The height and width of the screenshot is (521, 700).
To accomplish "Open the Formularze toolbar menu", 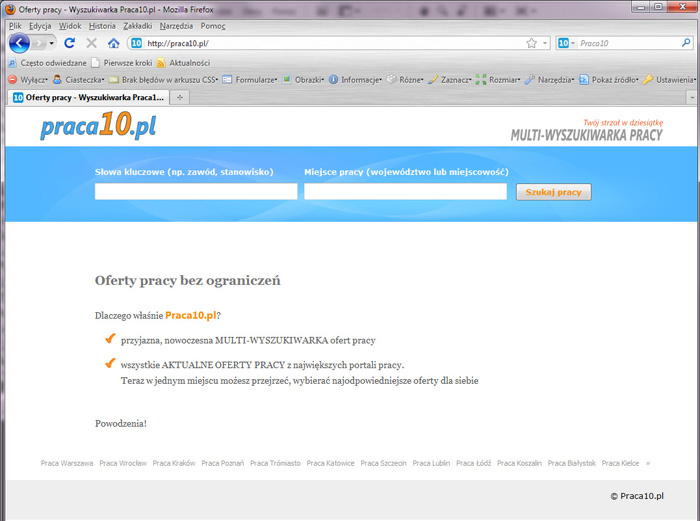I will click(x=250, y=80).
